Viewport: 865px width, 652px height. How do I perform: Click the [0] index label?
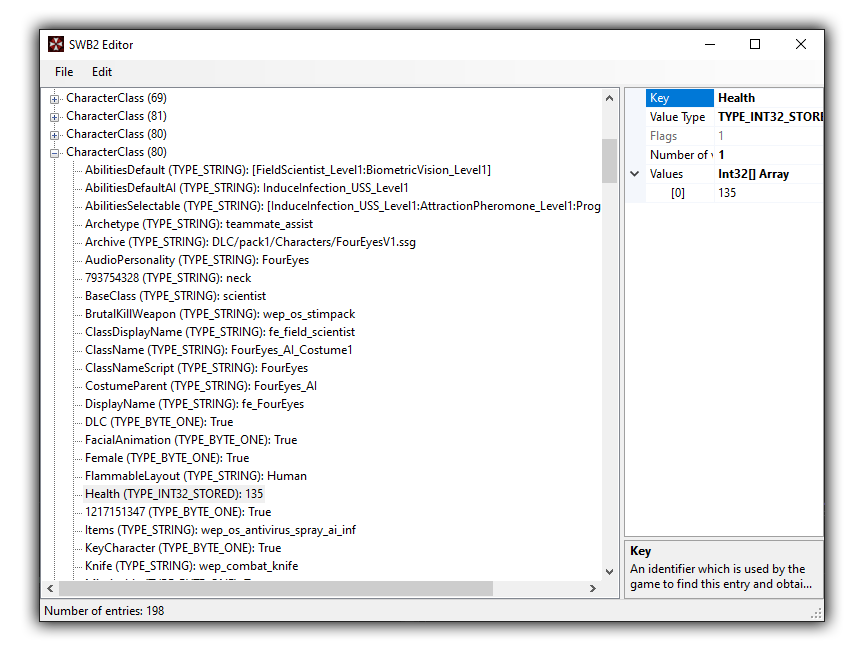click(678, 193)
